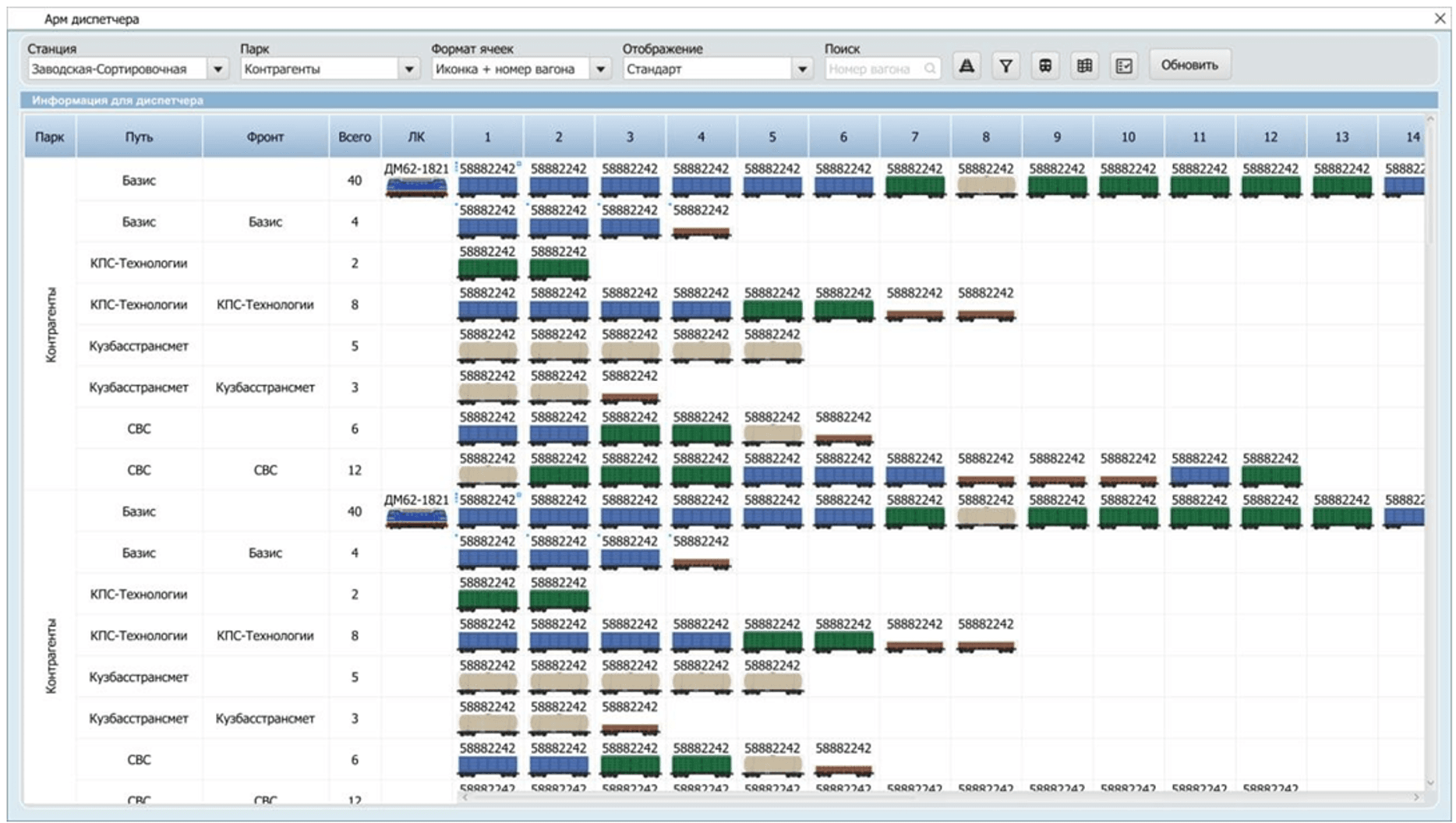Click the Парк column header in the table
This screenshot has width=1456, height=823.
click(x=49, y=136)
